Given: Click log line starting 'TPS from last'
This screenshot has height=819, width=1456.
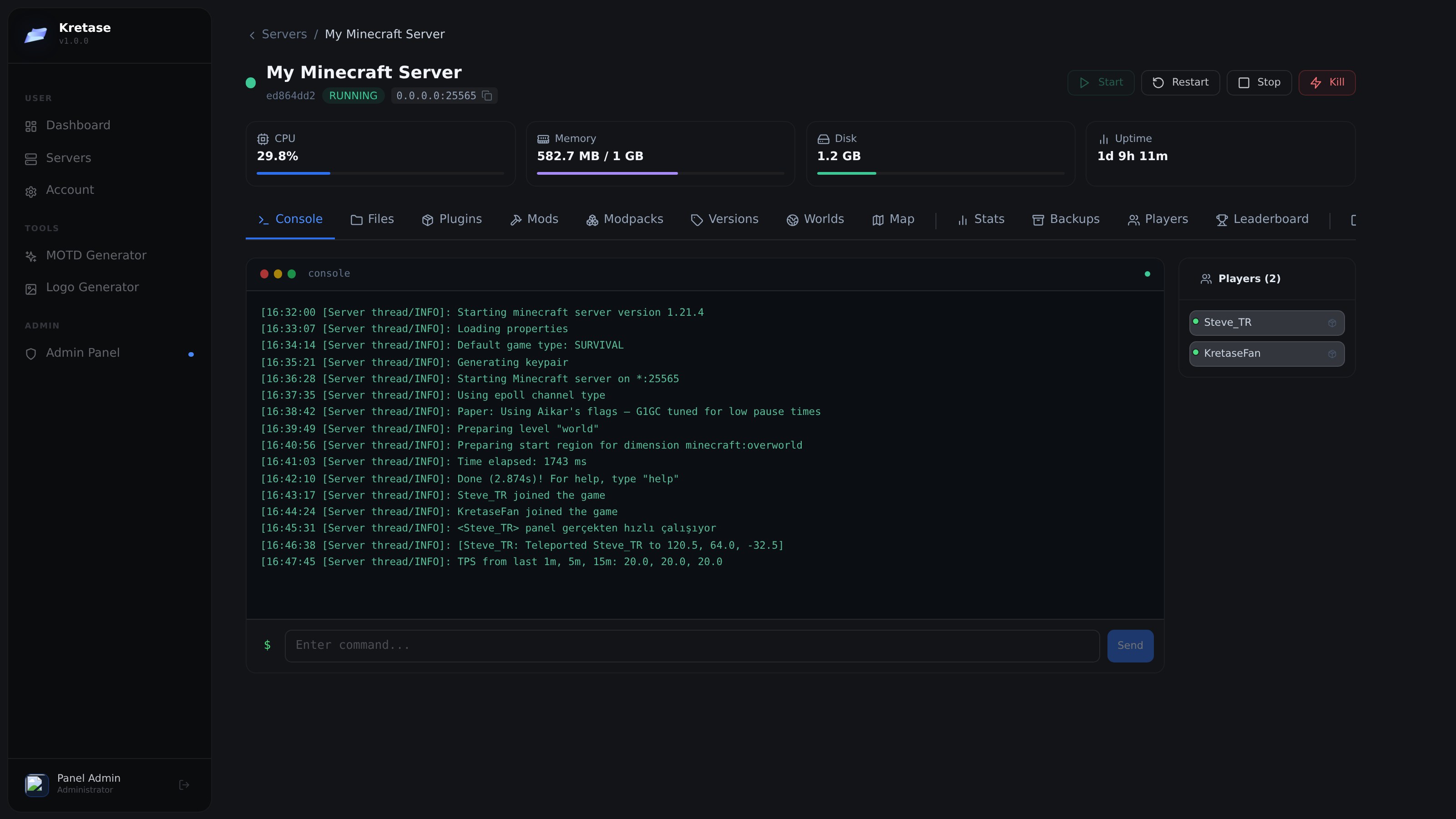Looking at the screenshot, I should pyautogui.click(x=491, y=562).
